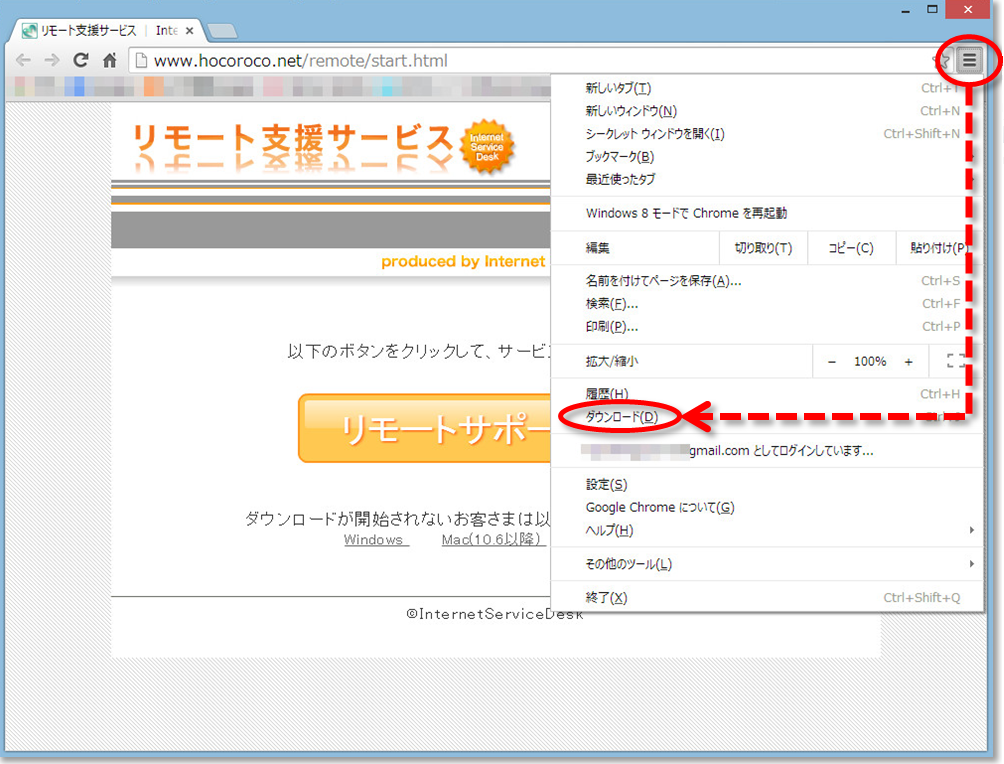Open a new tab with the tab-strip button
1004x764 pixels.
point(222,30)
